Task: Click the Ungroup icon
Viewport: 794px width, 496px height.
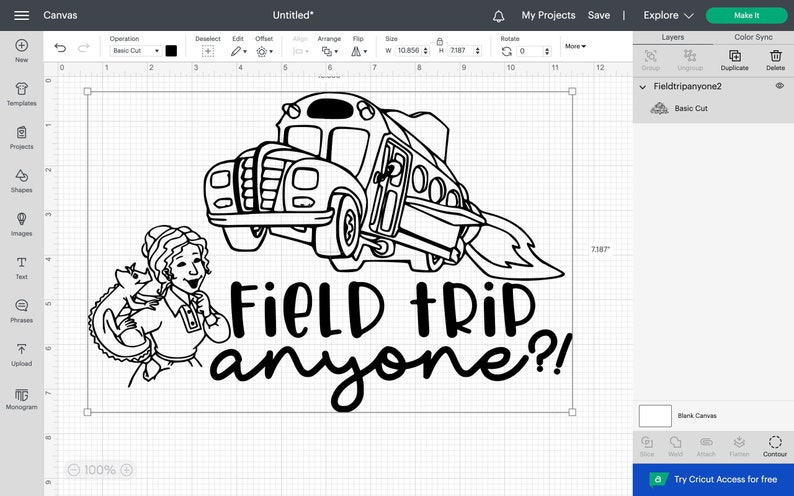Action: [690, 56]
